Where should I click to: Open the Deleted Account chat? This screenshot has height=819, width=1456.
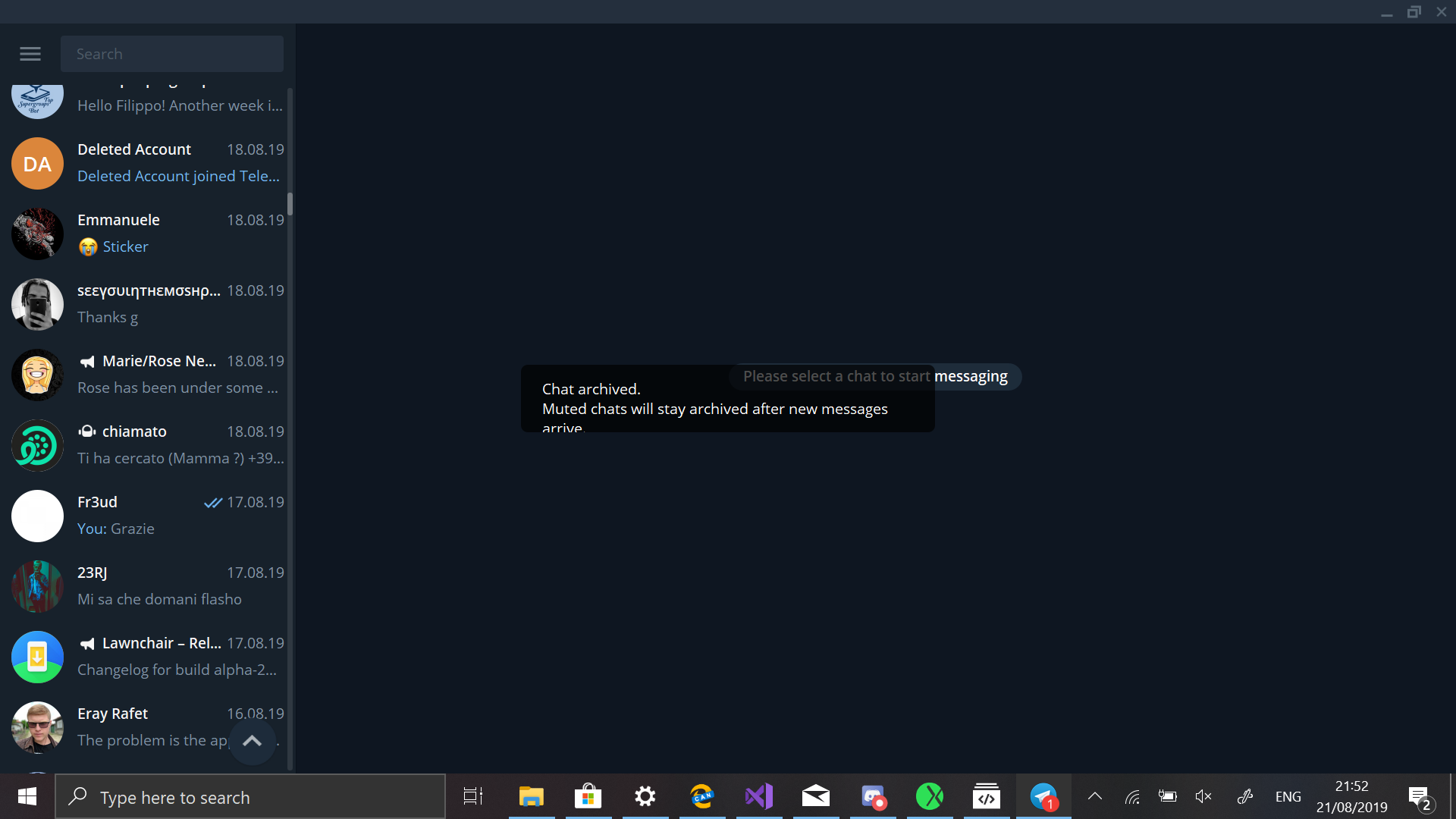(x=144, y=162)
